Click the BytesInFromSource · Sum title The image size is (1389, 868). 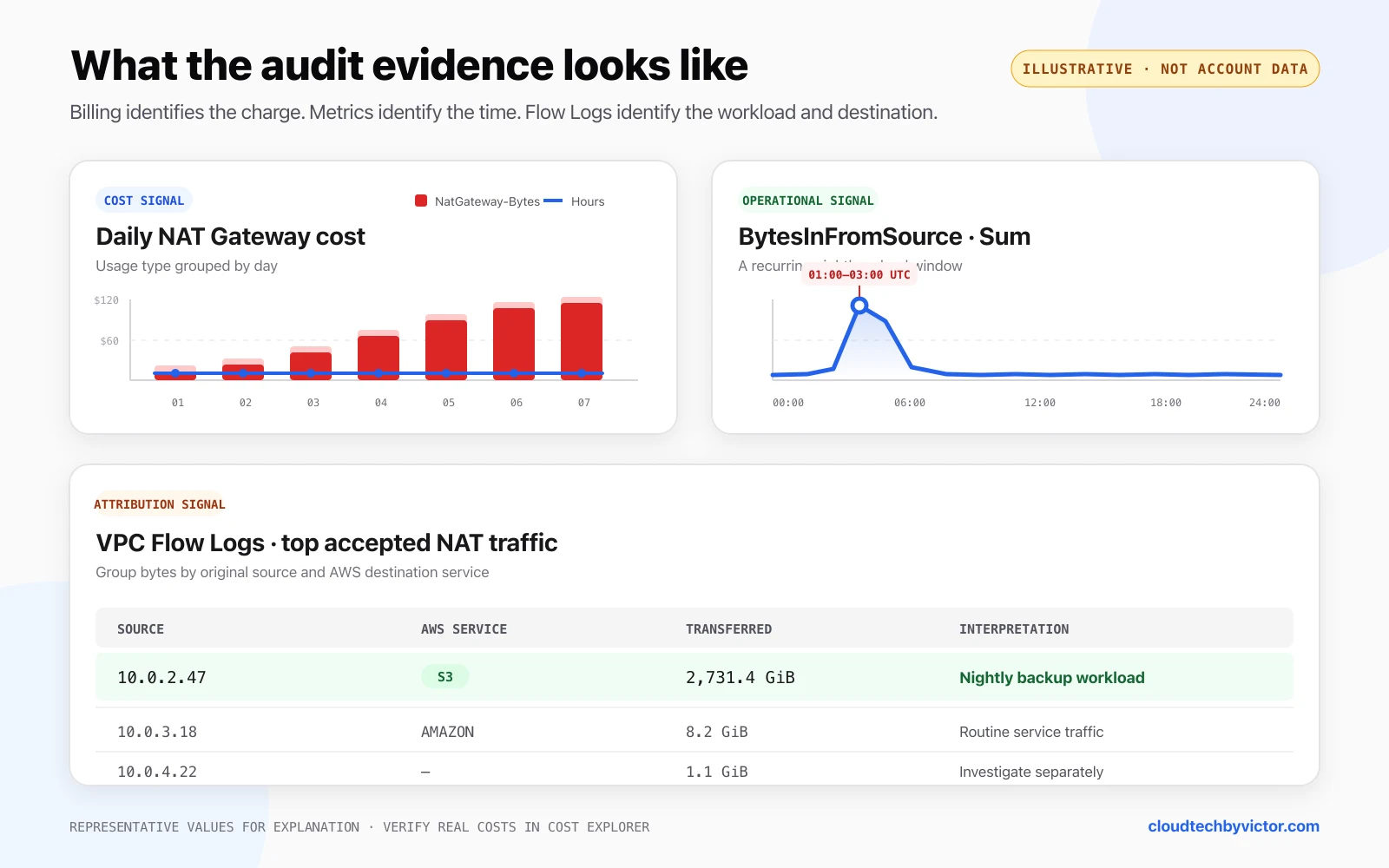885,237
